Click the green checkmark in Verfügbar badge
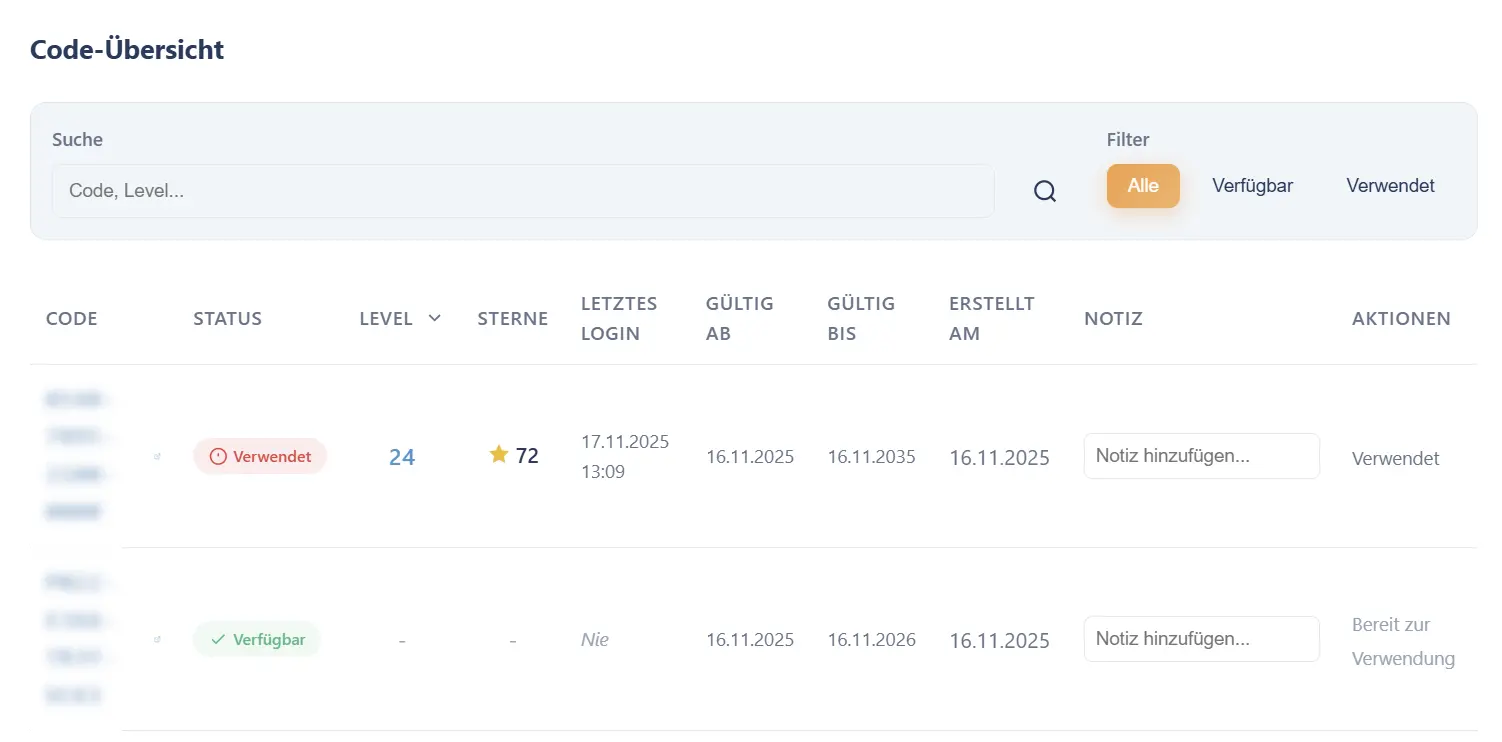This screenshot has width=1502, height=742. point(218,639)
